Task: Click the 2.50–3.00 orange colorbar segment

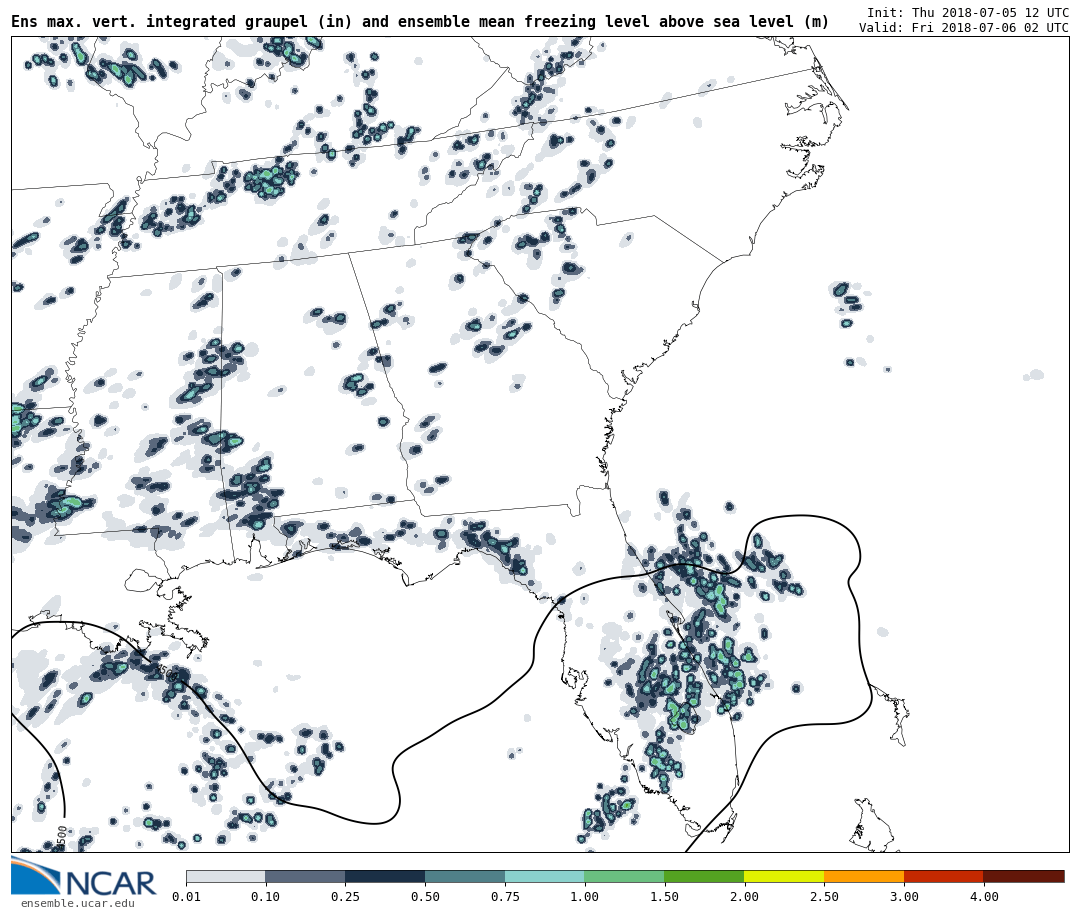Action: [x=864, y=876]
